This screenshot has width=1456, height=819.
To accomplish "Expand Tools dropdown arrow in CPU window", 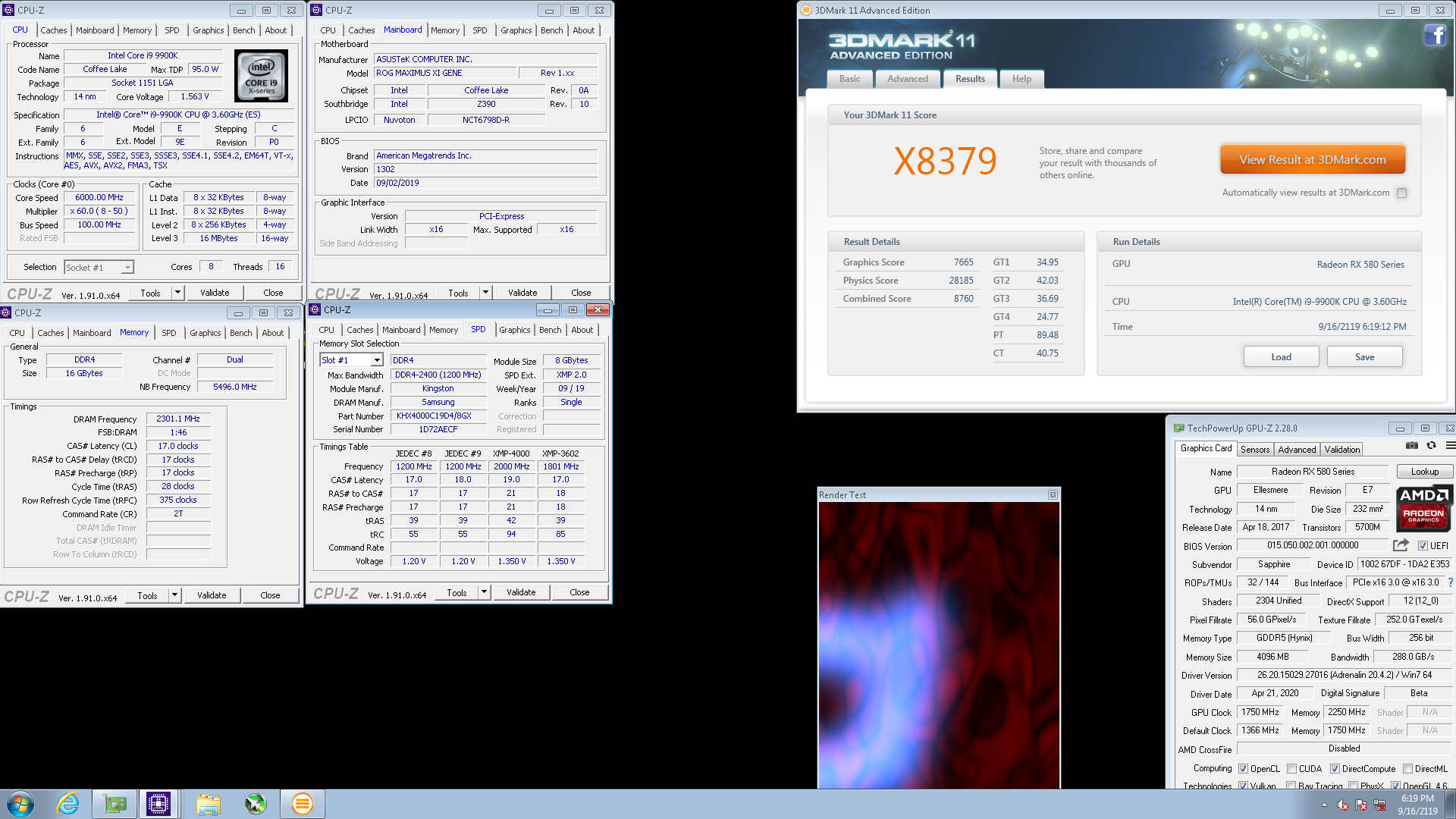I will point(177,292).
